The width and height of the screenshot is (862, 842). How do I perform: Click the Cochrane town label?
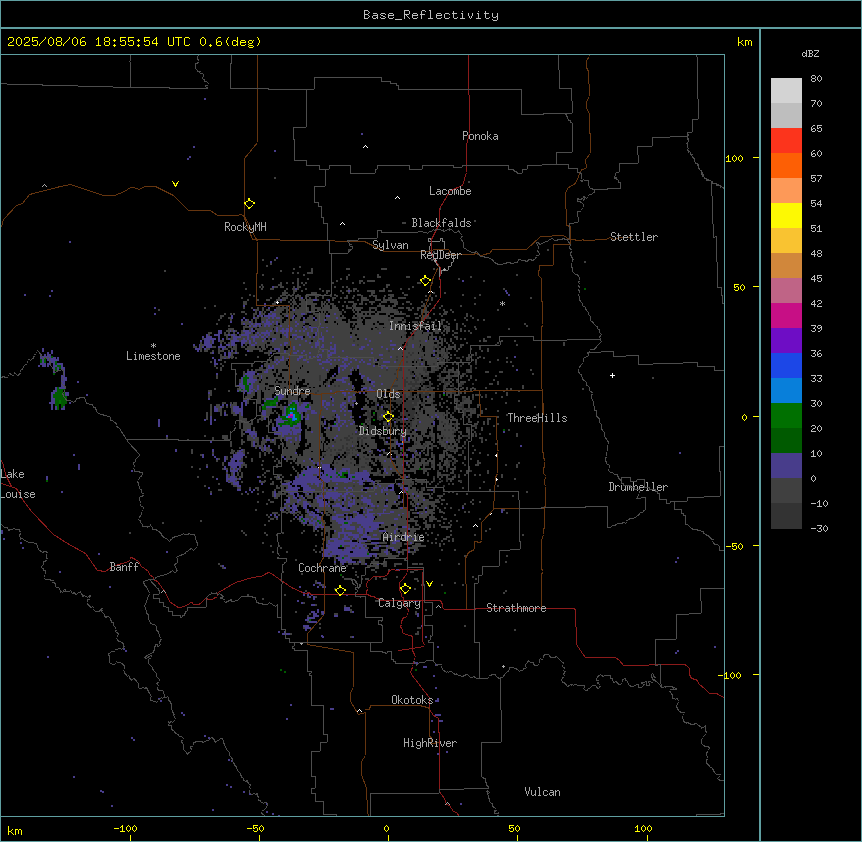[x=322, y=568]
